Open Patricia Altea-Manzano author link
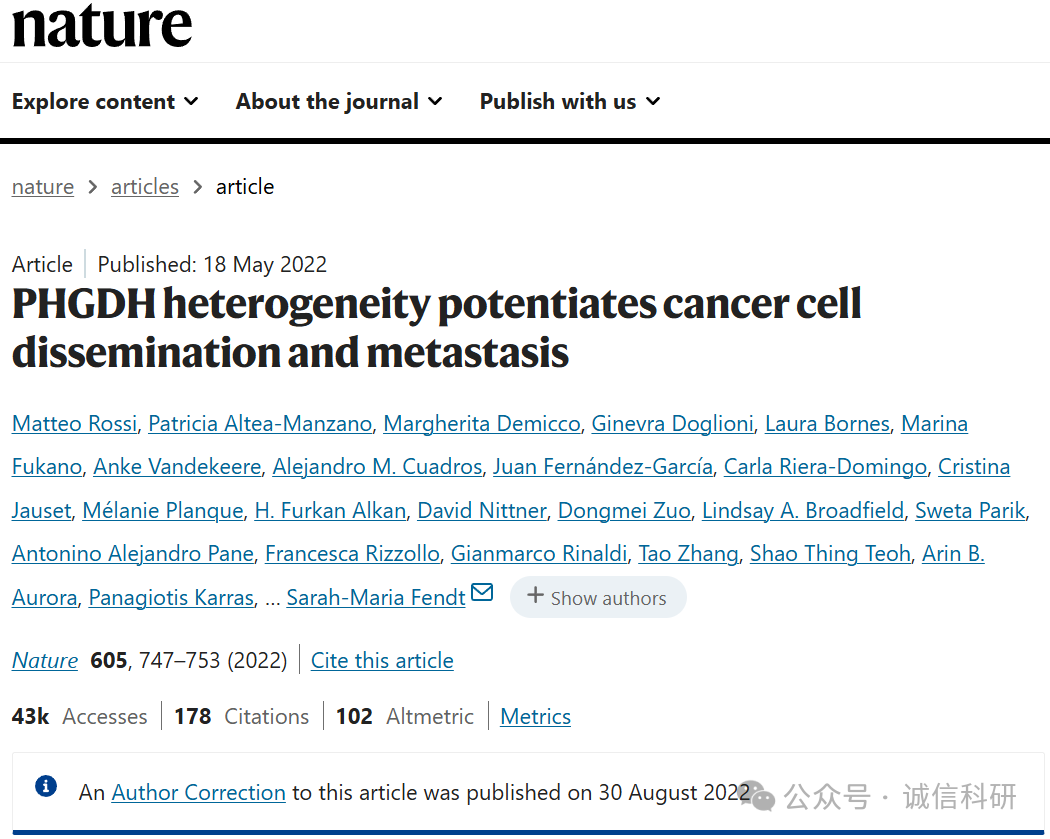Image resolution: width=1050 pixels, height=839 pixels. 260,424
